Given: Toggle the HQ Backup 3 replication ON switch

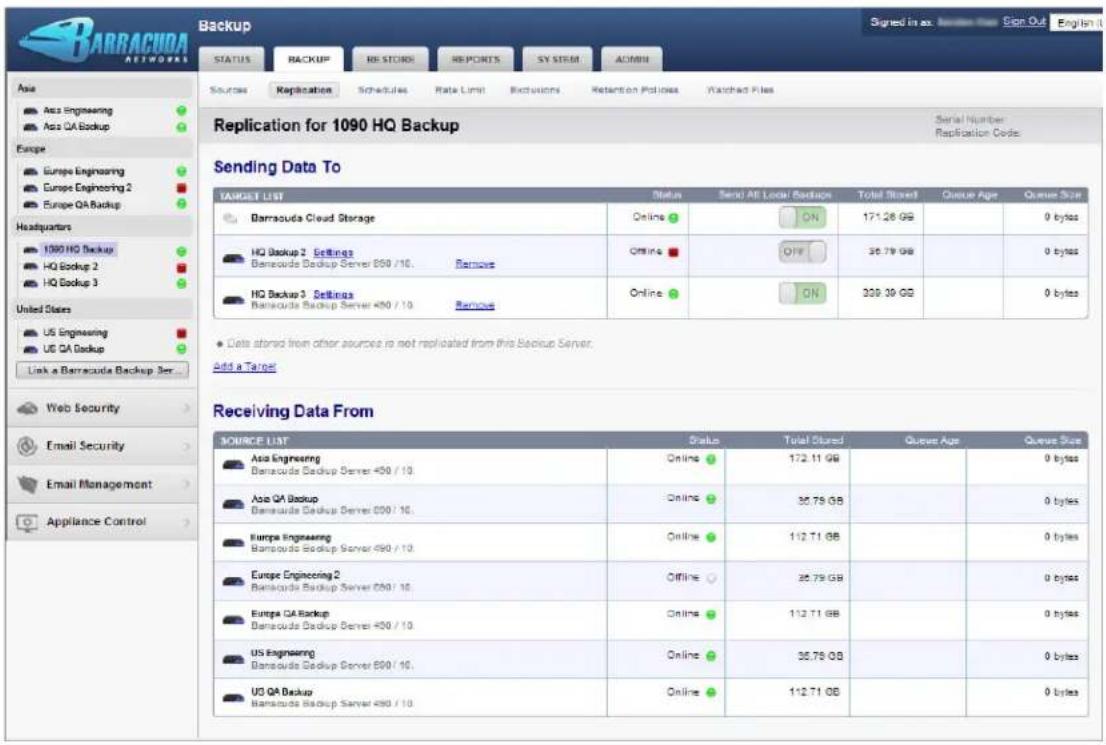Looking at the screenshot, I should click(803, 293).
